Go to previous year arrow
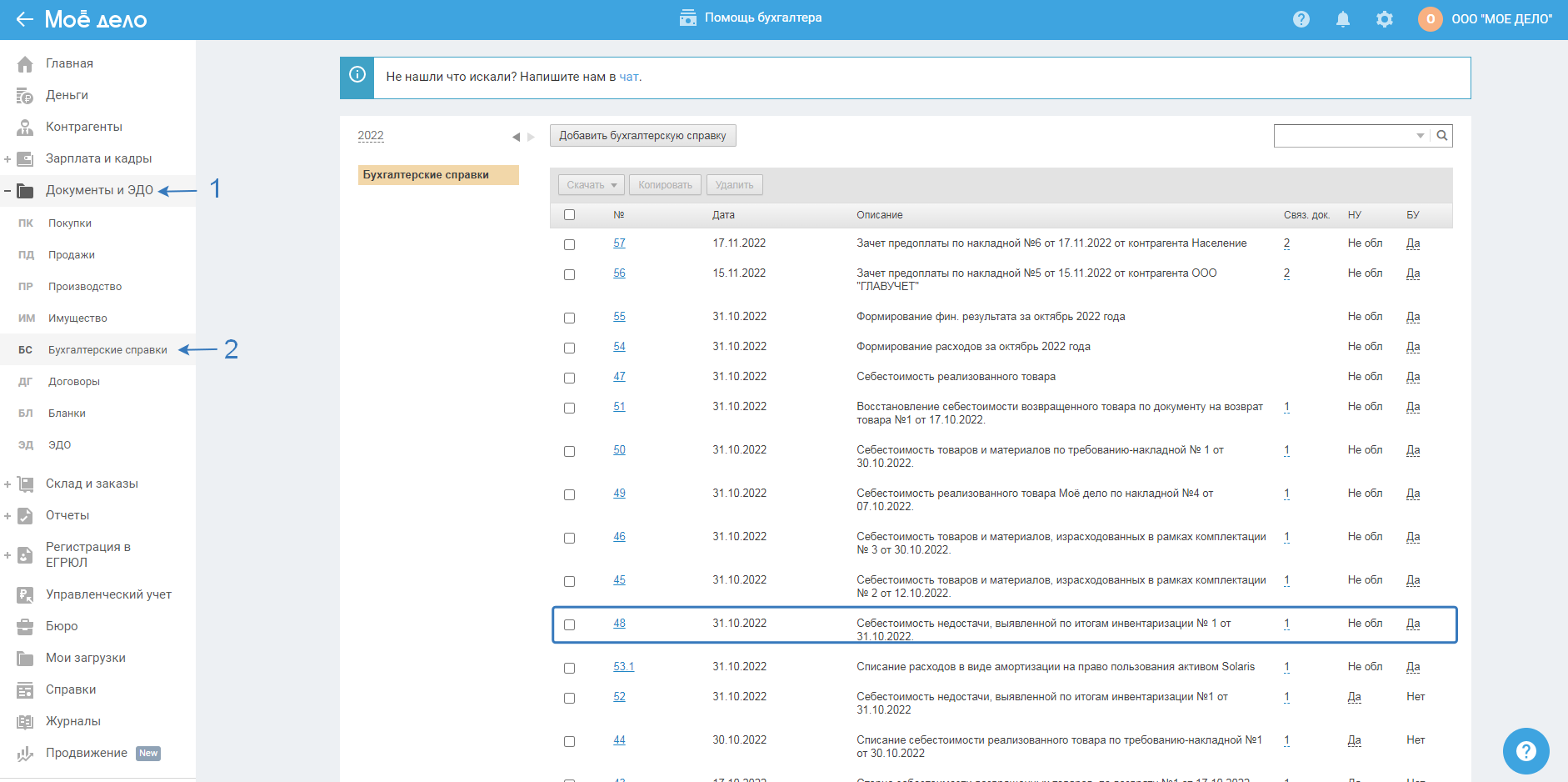 click(516, 137)
